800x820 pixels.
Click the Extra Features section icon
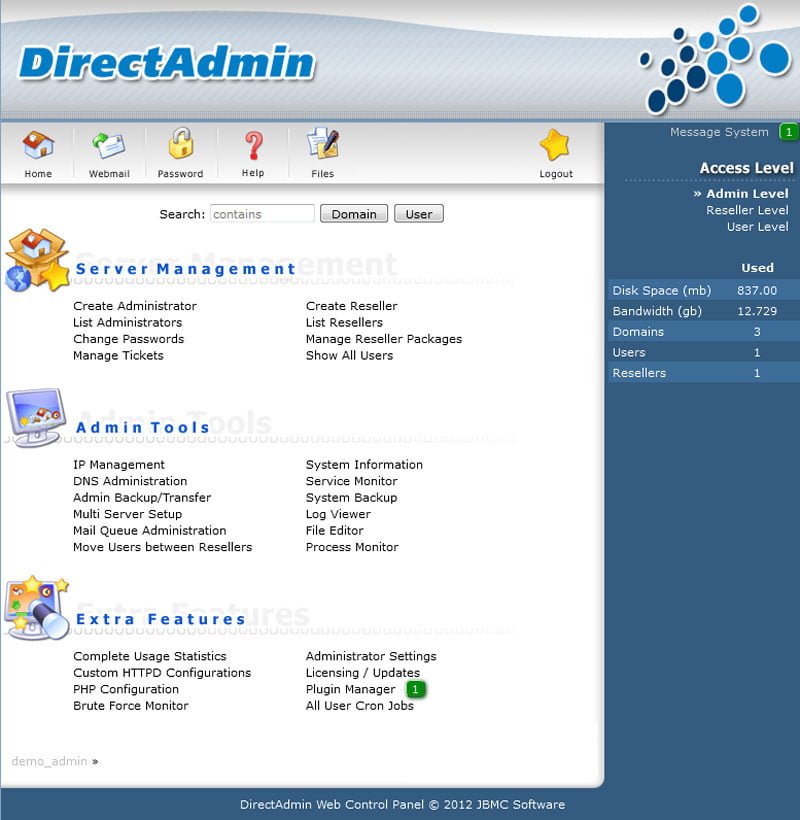click(x=36, y=606)
